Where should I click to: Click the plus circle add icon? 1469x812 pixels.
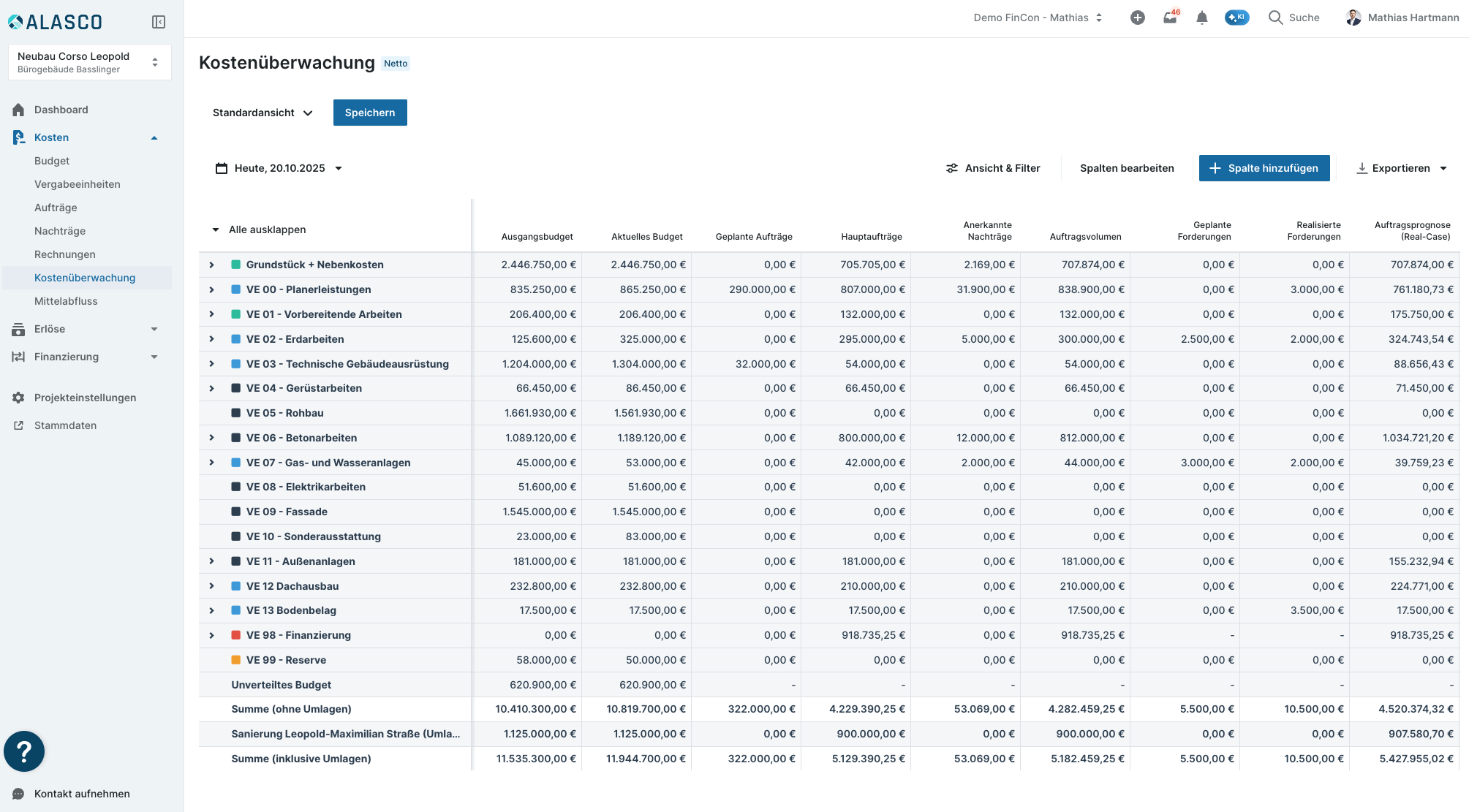[1137, 18]
